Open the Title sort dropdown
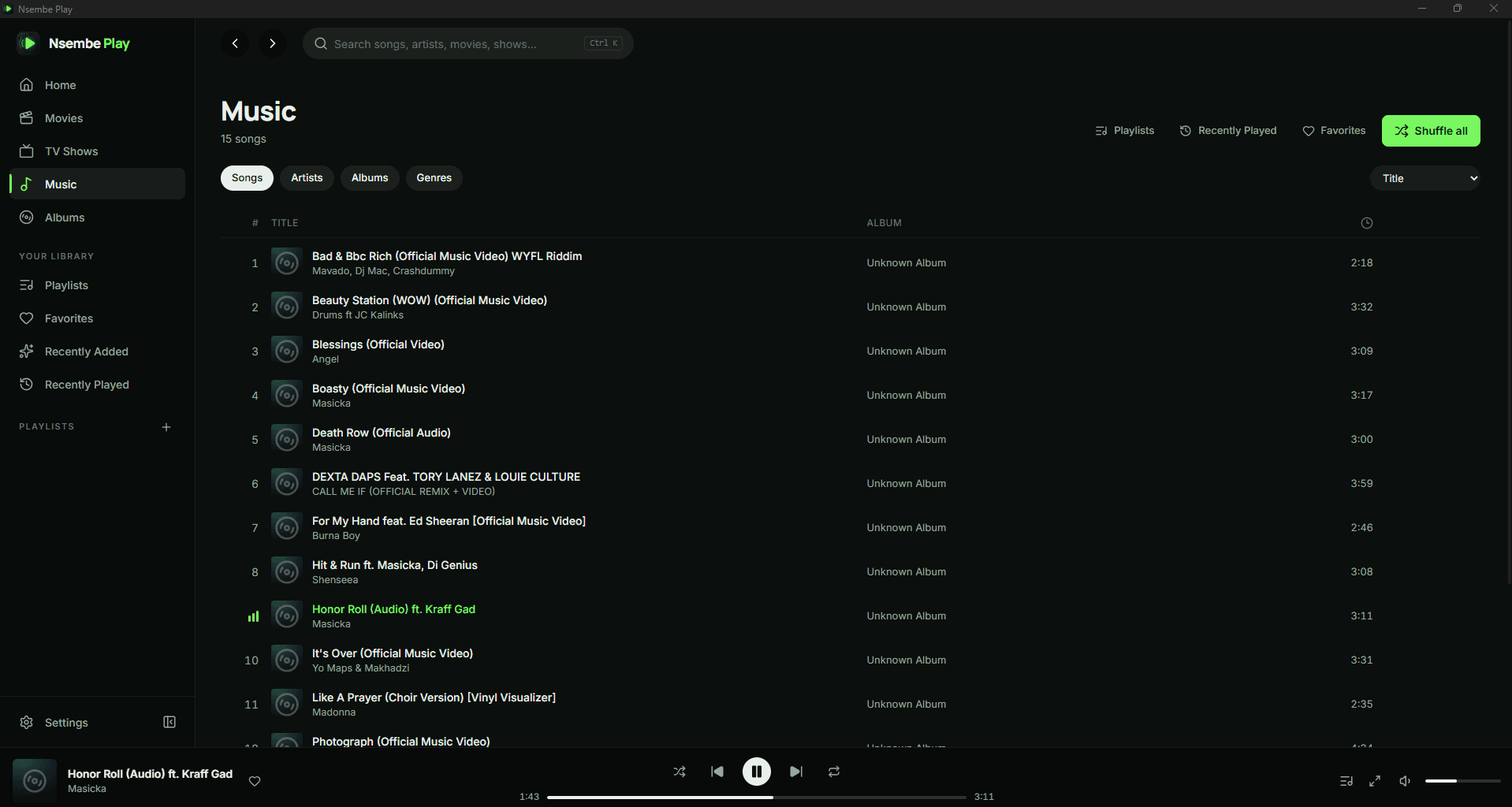This screenshot has height=807, width=1512. coord(1425,178)
